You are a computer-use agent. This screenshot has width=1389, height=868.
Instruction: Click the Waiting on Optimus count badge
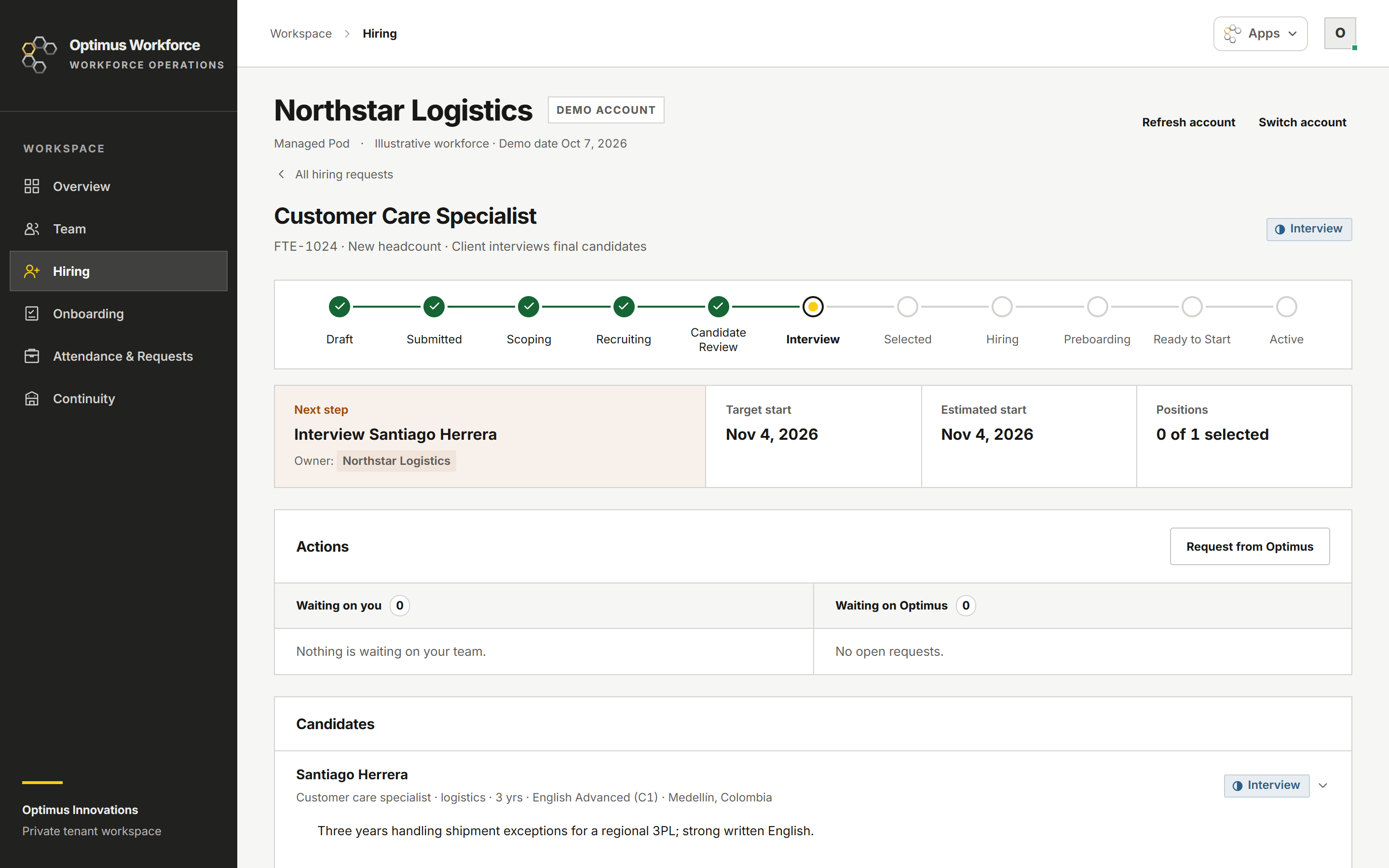(966, 606)
